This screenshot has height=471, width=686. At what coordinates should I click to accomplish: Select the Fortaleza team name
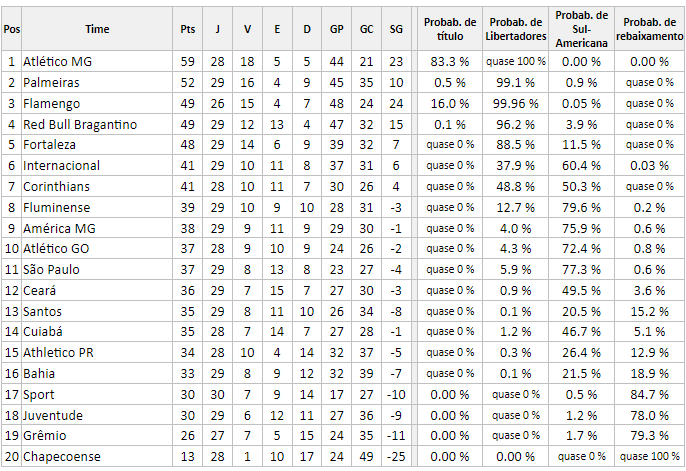49,145
